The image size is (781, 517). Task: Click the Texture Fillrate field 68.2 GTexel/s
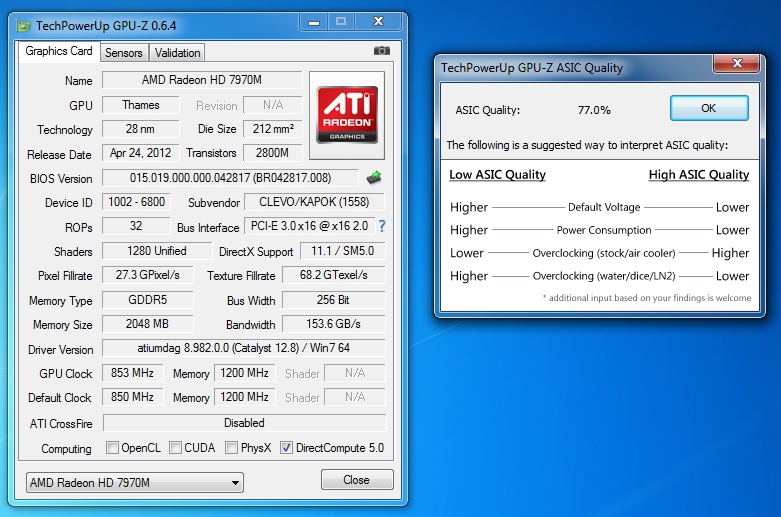(333, 275)
